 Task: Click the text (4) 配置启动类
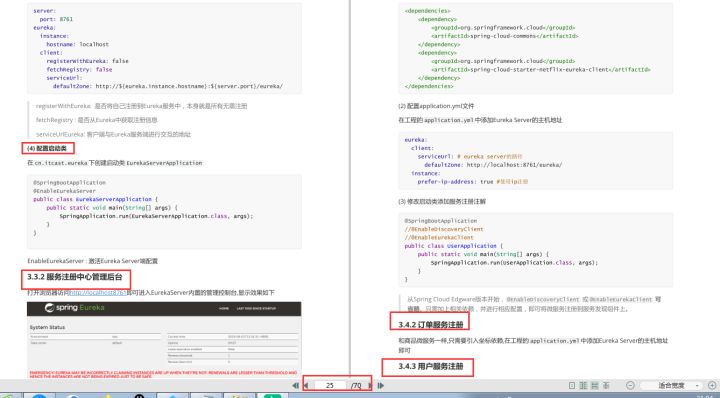pos(47,148)
